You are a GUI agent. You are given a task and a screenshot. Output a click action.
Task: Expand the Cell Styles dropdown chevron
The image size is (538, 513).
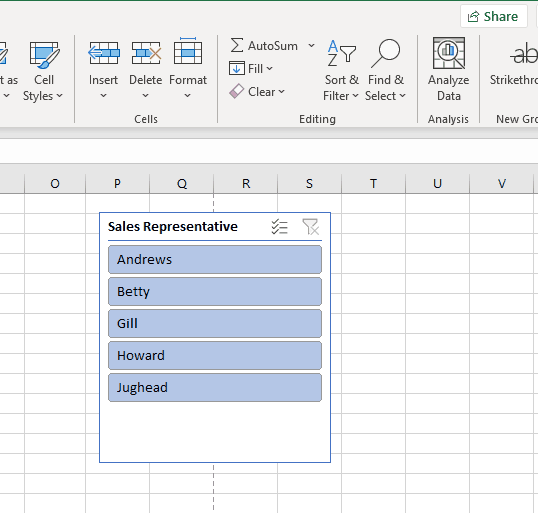(x=60, y=95)
